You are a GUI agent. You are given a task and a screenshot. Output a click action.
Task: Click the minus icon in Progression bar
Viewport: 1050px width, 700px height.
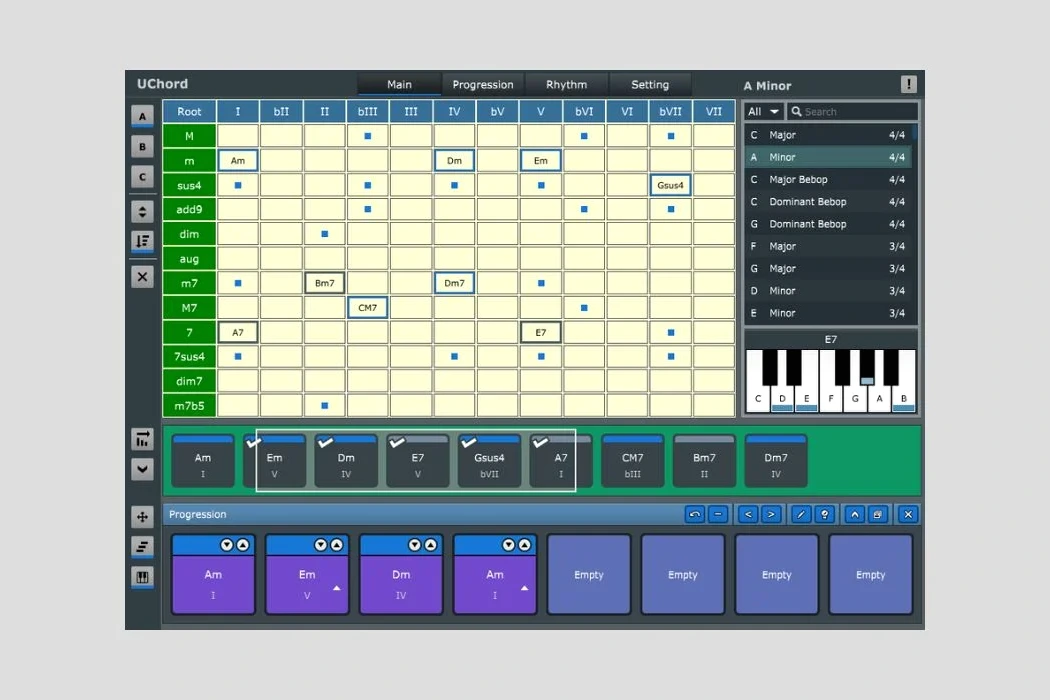tap(718, 514)
